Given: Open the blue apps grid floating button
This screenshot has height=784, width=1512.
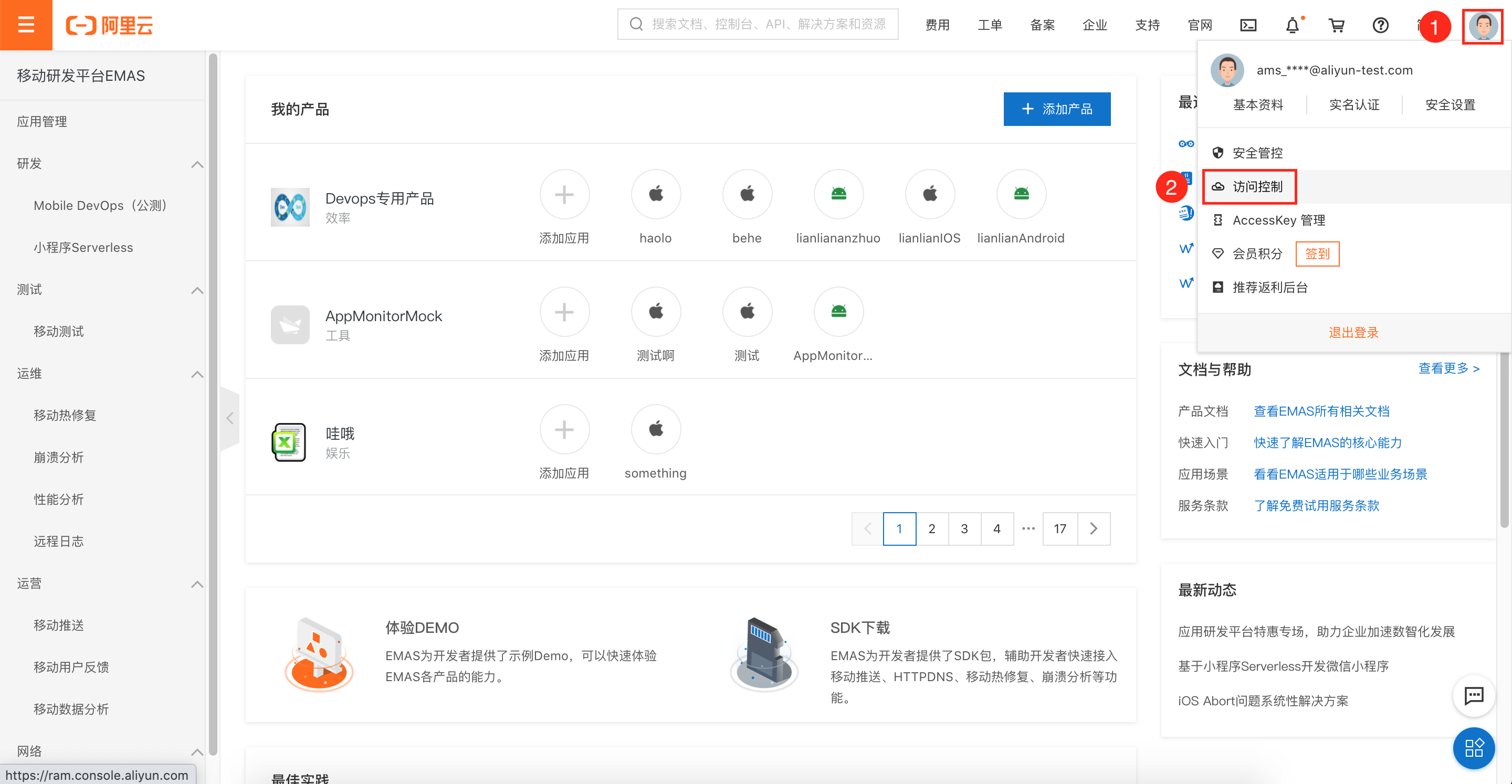Looking at the screenshot, I should pyautogui.click(x=1474, y=748).
